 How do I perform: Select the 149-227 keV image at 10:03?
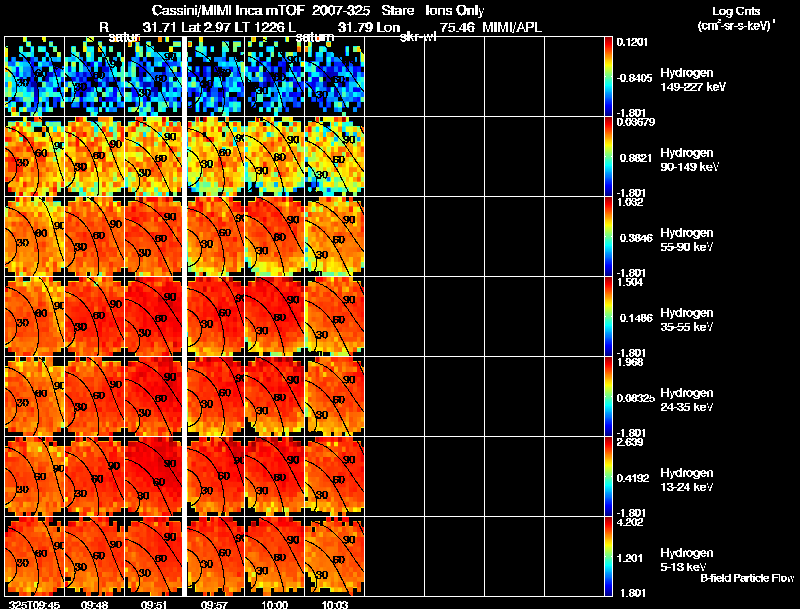tap(335, 77)
